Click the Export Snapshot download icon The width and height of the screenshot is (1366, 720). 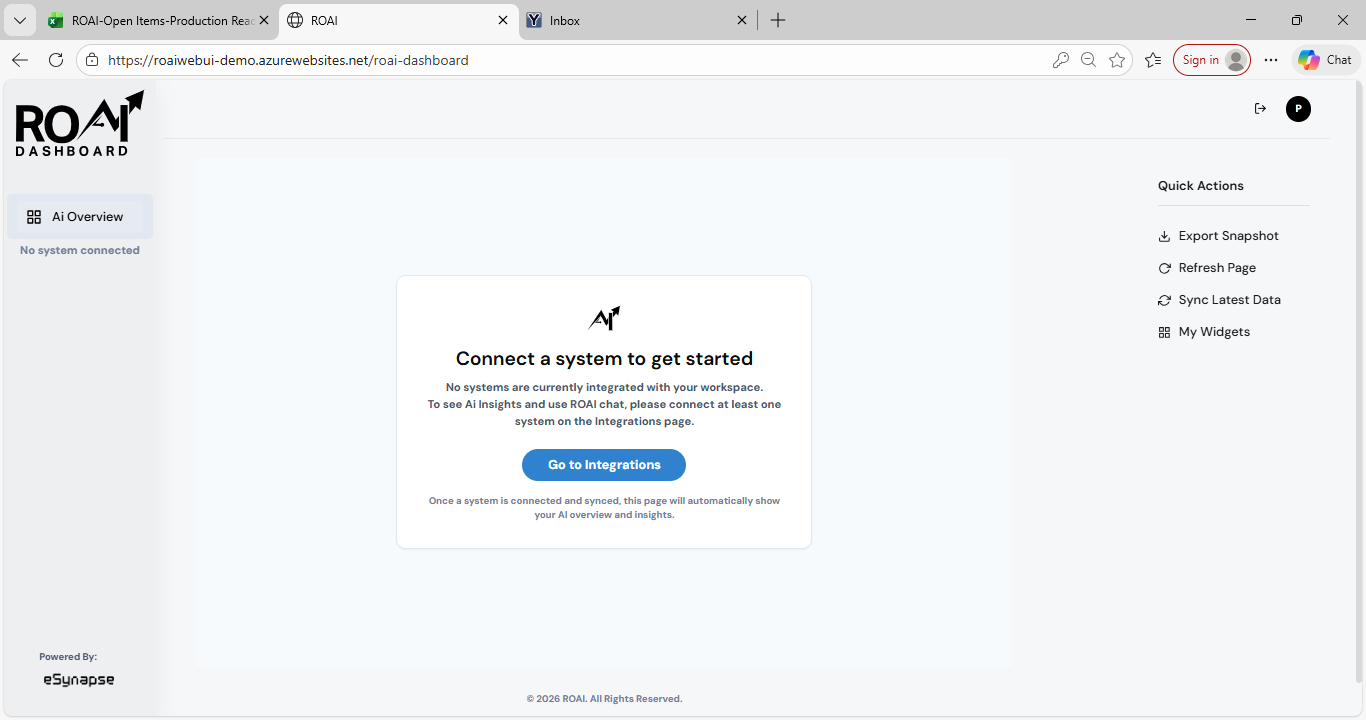point(1164,237)
